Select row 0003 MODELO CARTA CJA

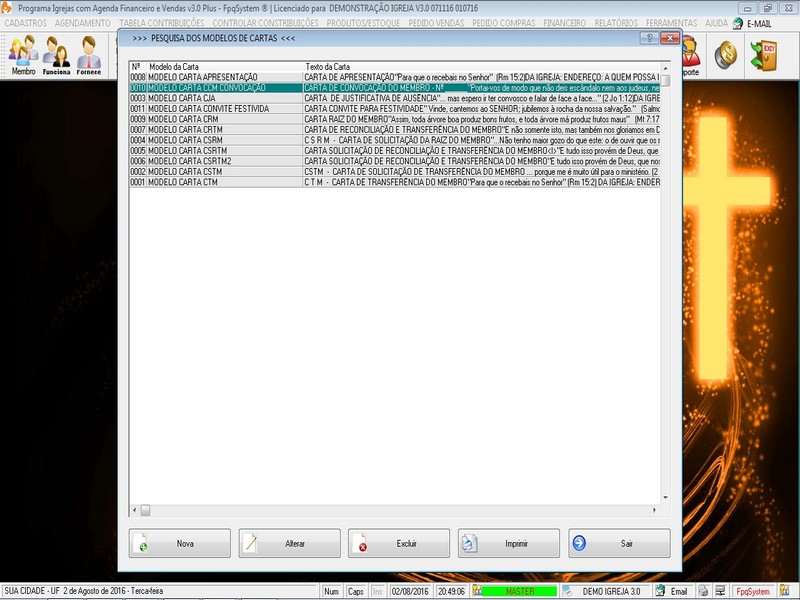[395, 98]
